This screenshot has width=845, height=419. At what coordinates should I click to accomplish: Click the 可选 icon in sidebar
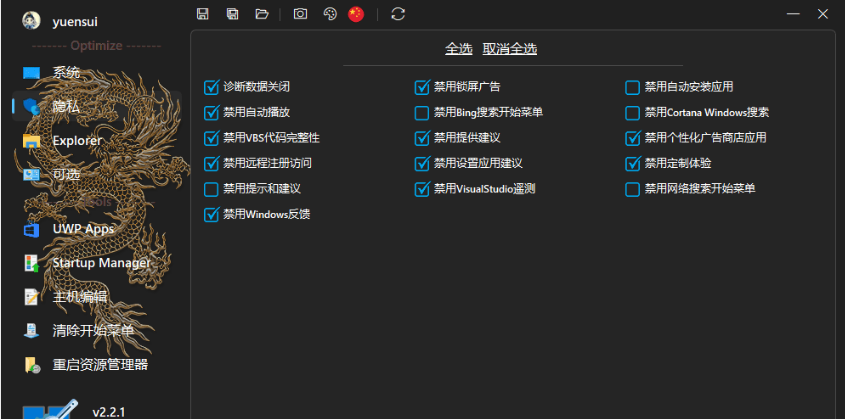(31, 174)
